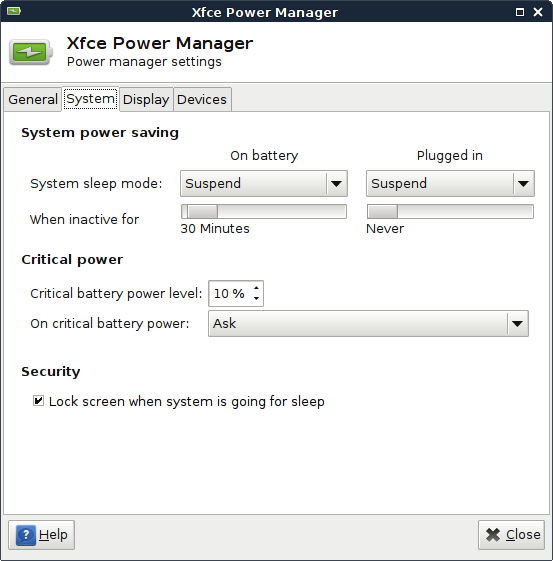This screenshot has width=553, height=561.
Task: Switch to the General tab
Action: point(33,99)
